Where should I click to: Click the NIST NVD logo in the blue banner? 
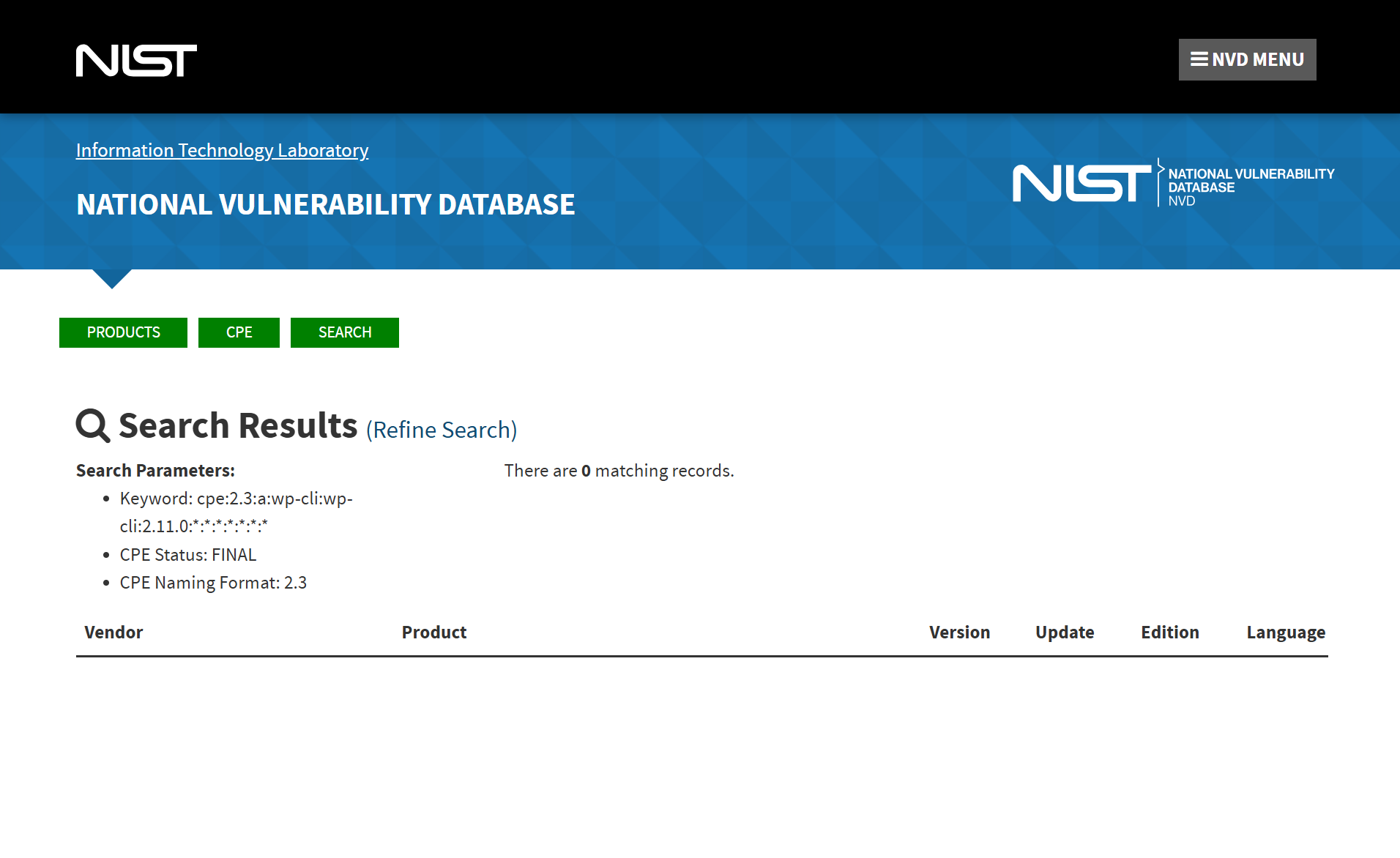tap(1172, 183)
